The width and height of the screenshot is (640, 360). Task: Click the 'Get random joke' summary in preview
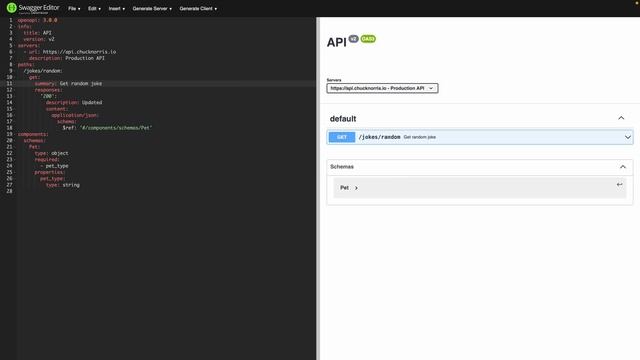click(420, 137)
